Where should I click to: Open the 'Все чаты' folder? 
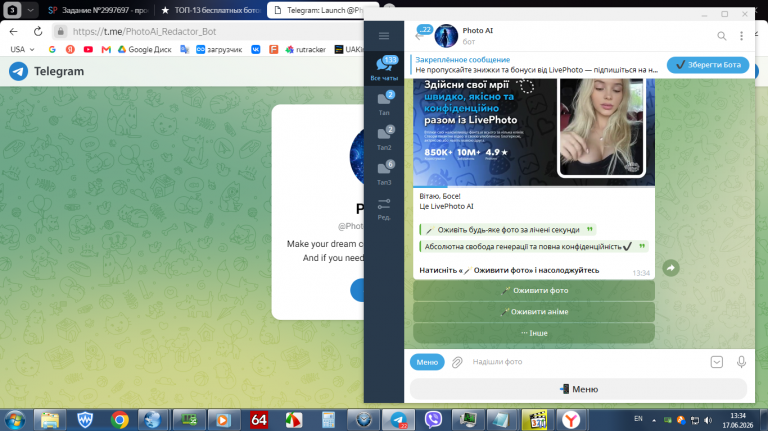click(x=384, y=68)
